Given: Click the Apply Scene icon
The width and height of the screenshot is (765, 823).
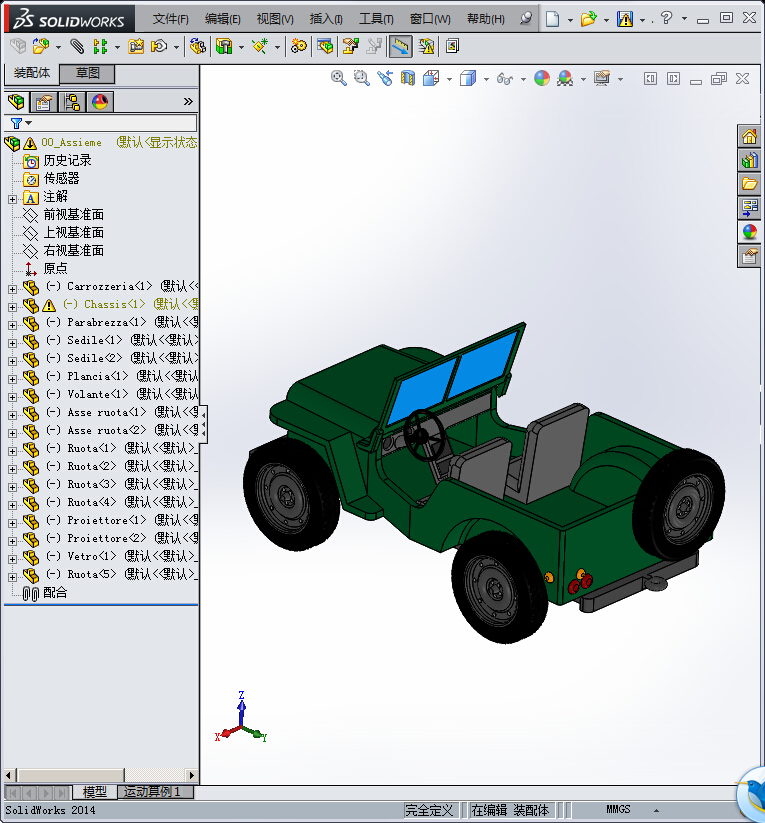Looking at the screenshot, I should (x=565, y=79).
